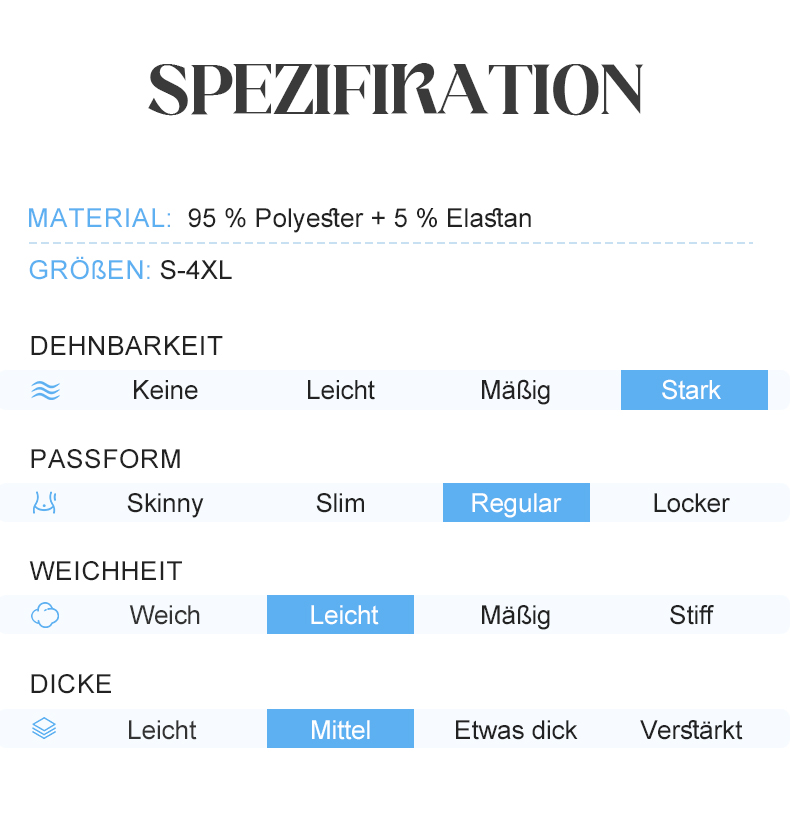The width and height of the screenshot is (790, 813).
Task: Choose Leicht in the Dehnbarkeit row
Action: click(340, 390)
